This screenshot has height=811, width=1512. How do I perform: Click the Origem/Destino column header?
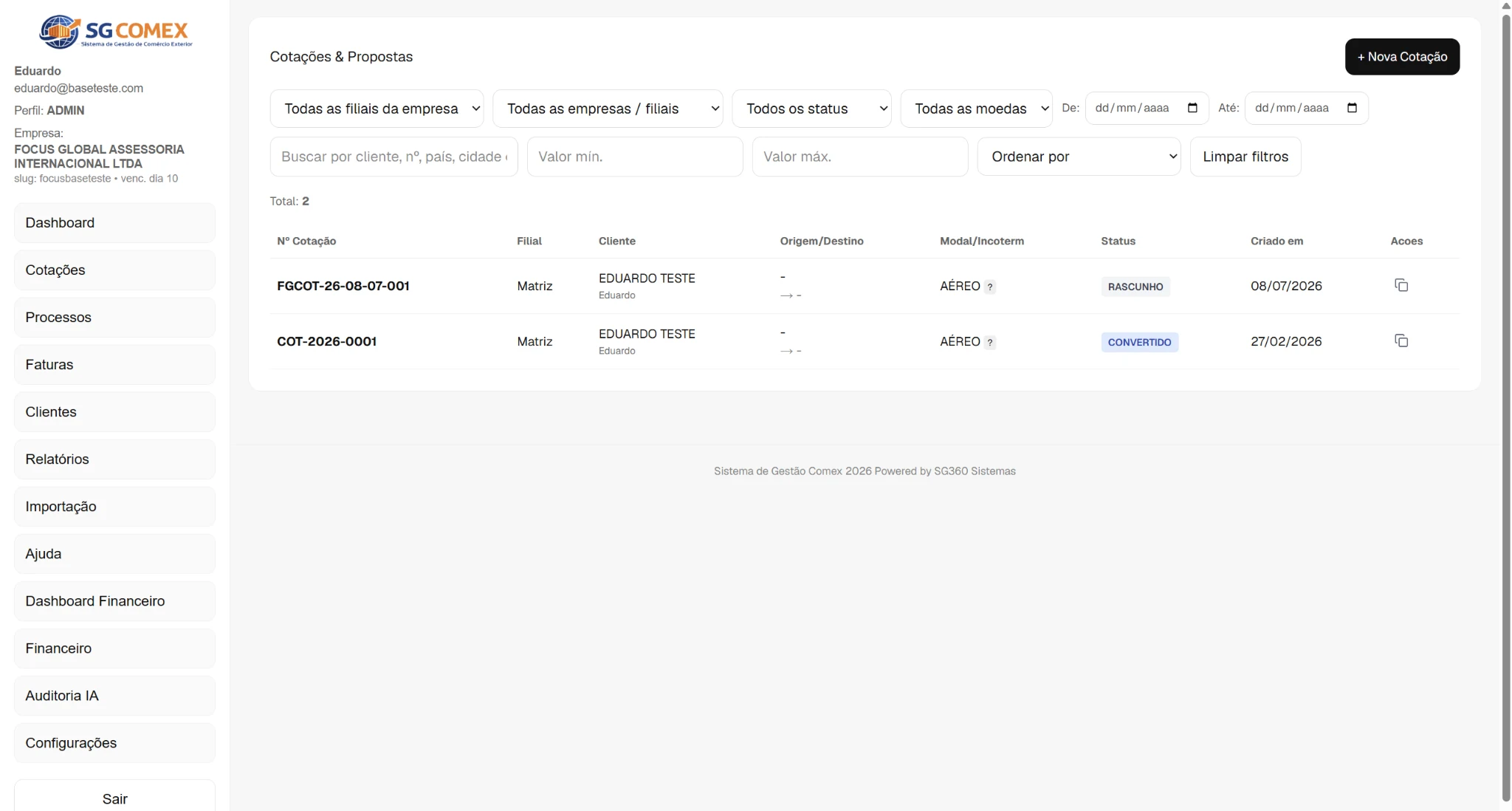(x=822, y=241)
